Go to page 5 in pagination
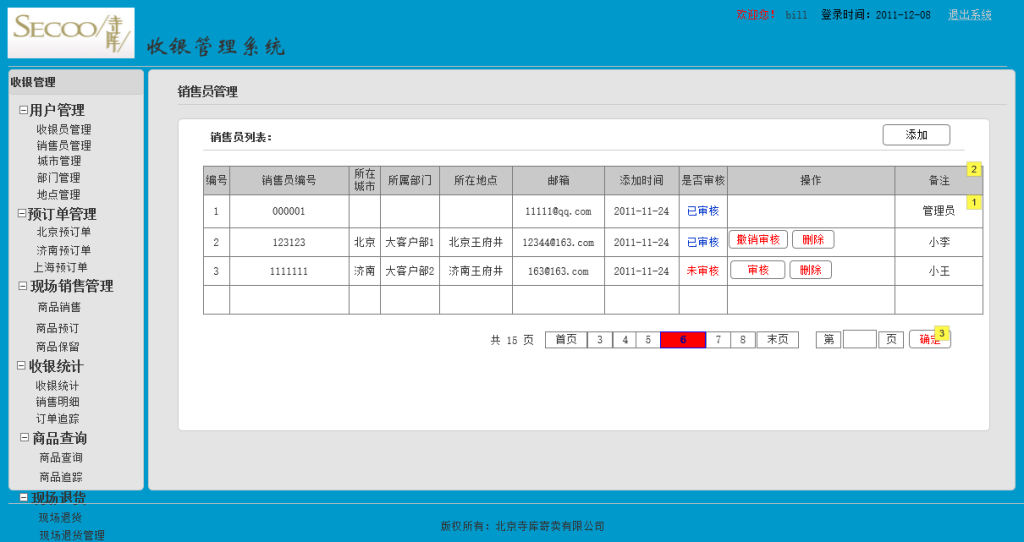The image size is (1024, 542). (648, 340)
